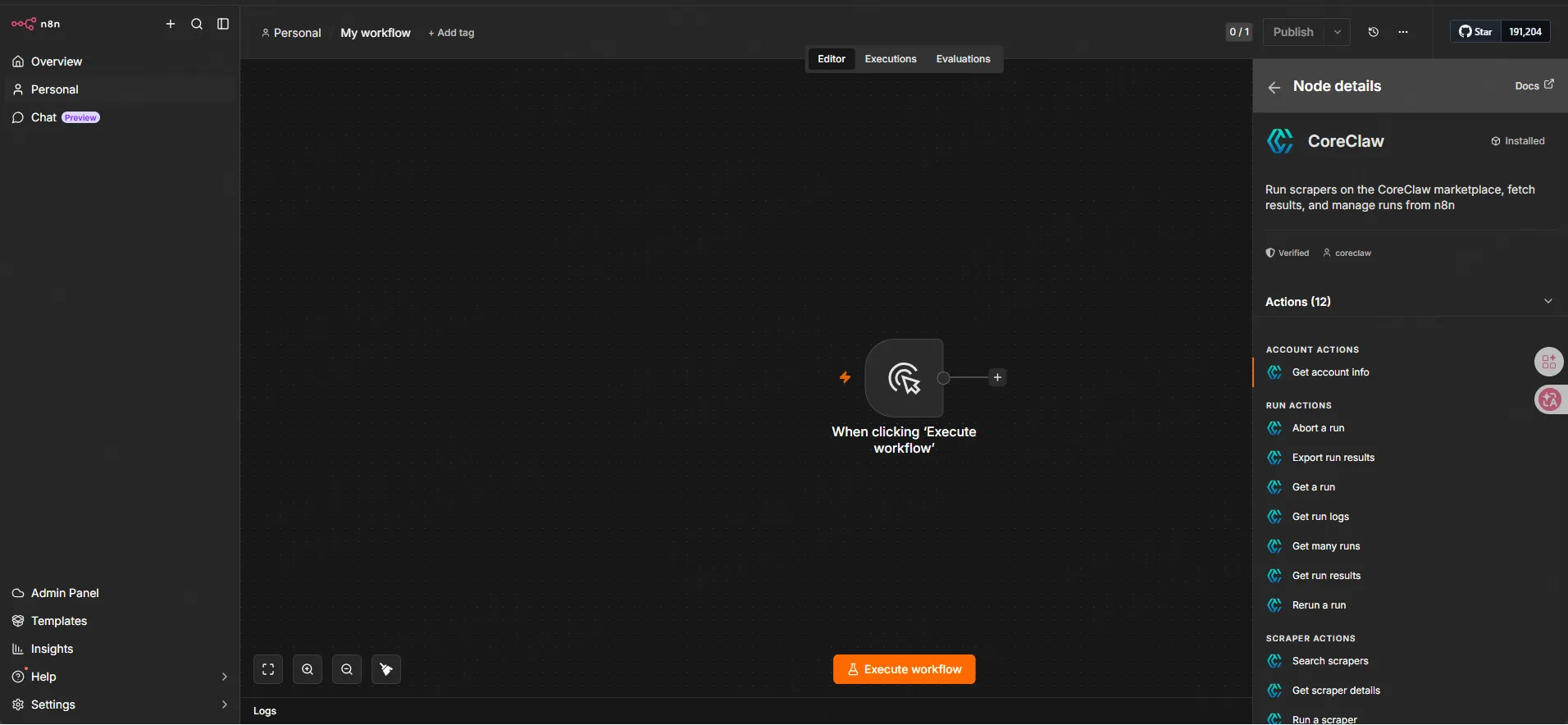Select Personal in the sidebar
The width and height of the screenshot is (1568, 725).
click(x=121, y=89)
